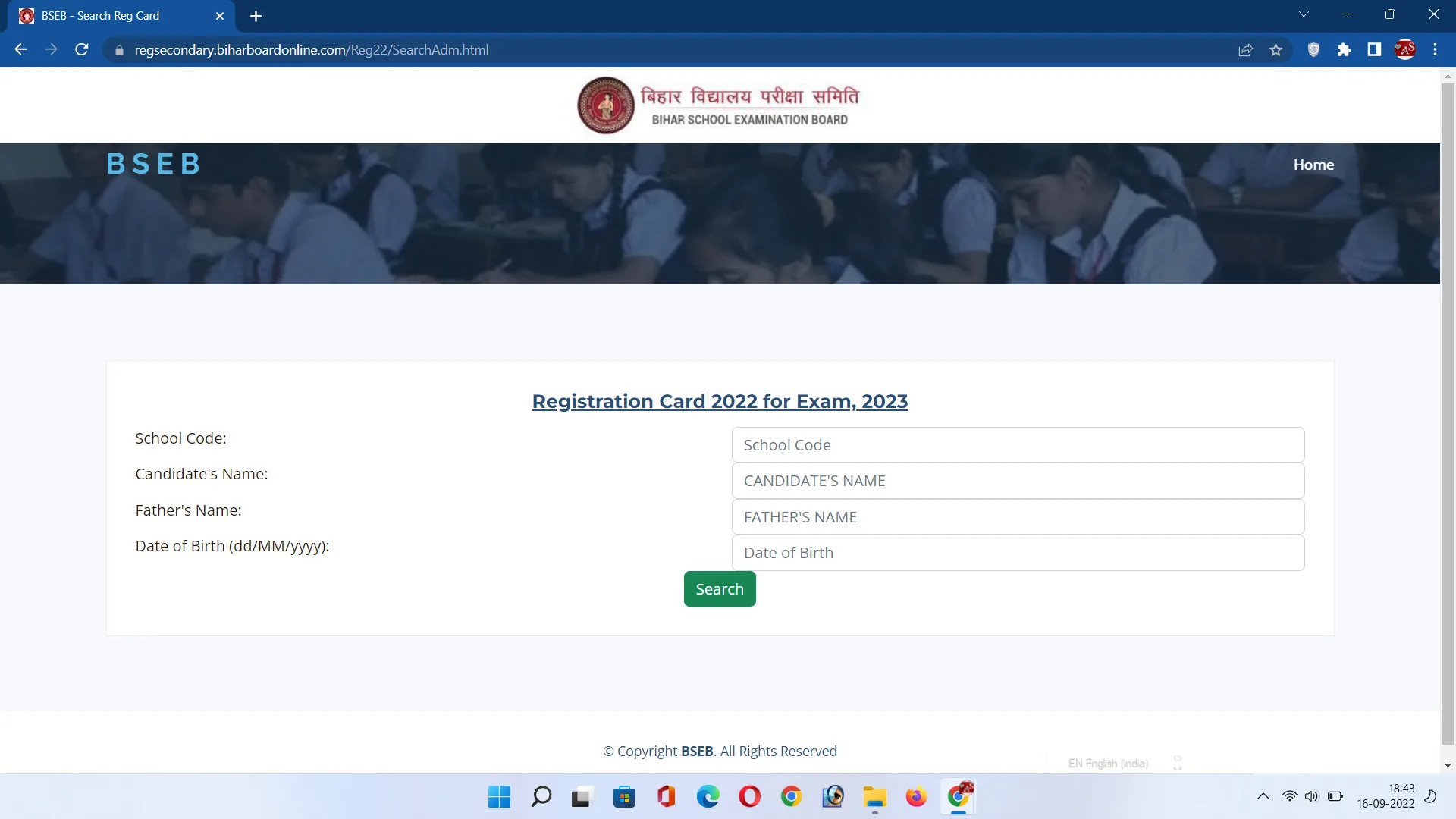This screenshot has height=819, width=1456.
Task: Open the Extensions puzzle icon
Action: 1345,49
